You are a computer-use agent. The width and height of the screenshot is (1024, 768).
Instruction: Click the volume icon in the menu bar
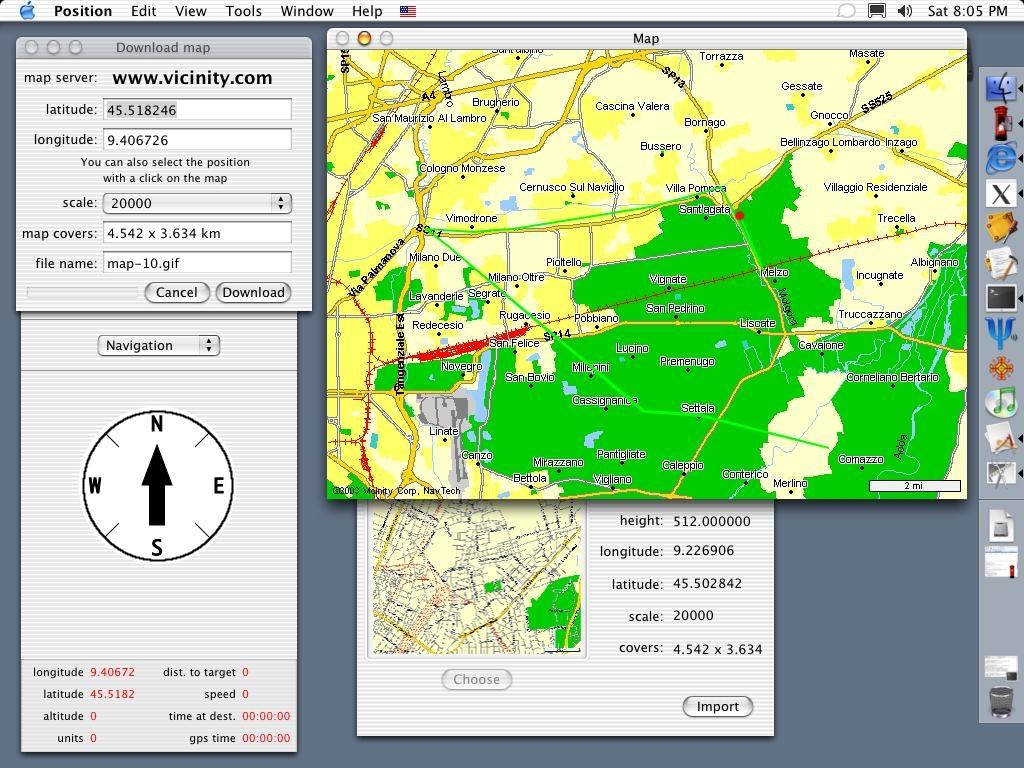904,11
